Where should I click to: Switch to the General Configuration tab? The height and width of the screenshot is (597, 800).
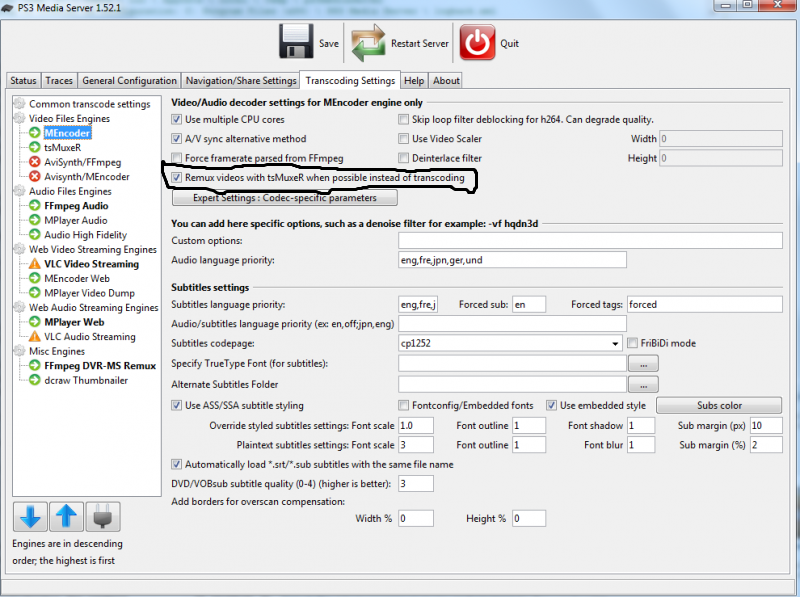[130, 81]
